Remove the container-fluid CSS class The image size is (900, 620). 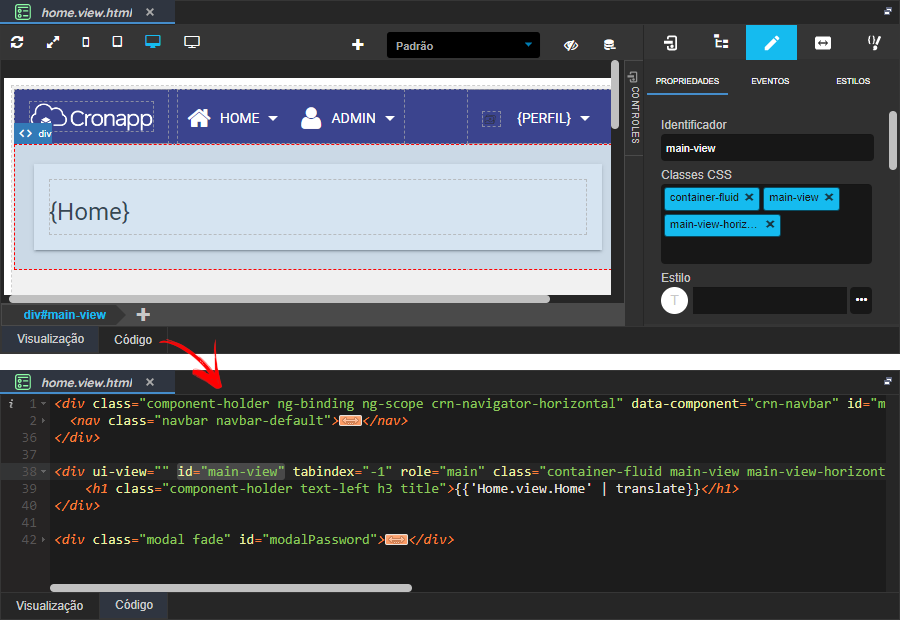749,197
